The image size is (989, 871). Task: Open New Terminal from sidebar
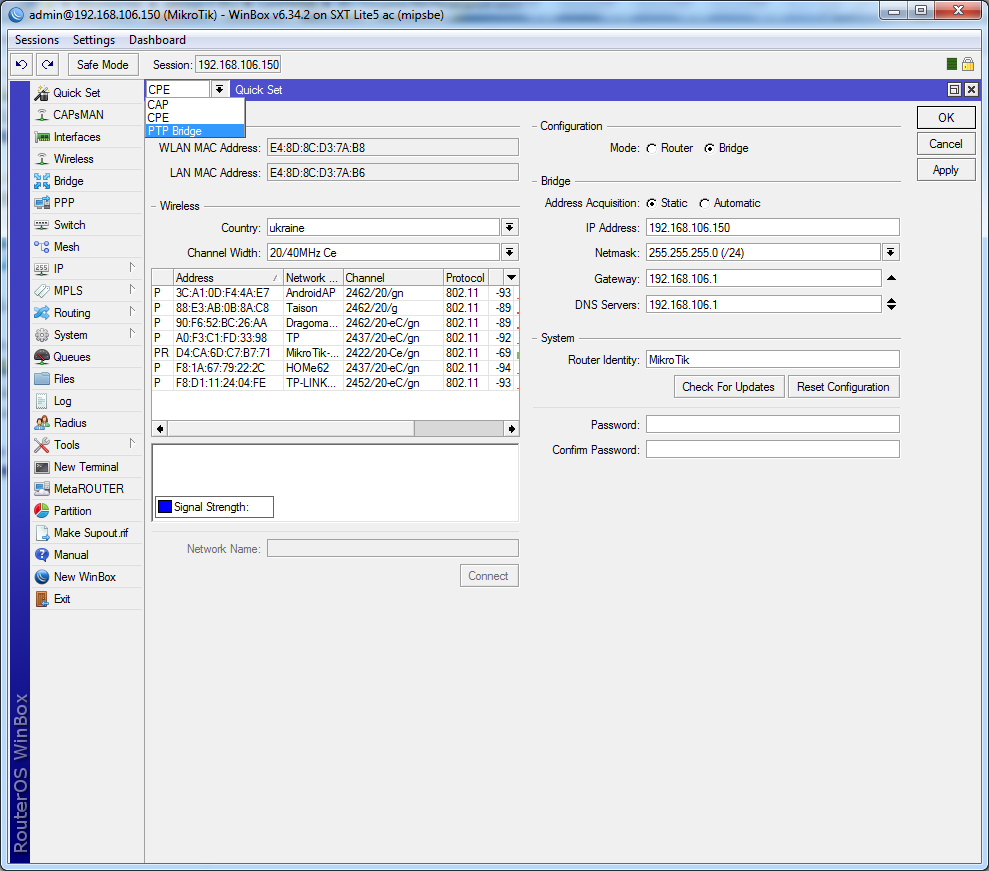pos(85,467)
